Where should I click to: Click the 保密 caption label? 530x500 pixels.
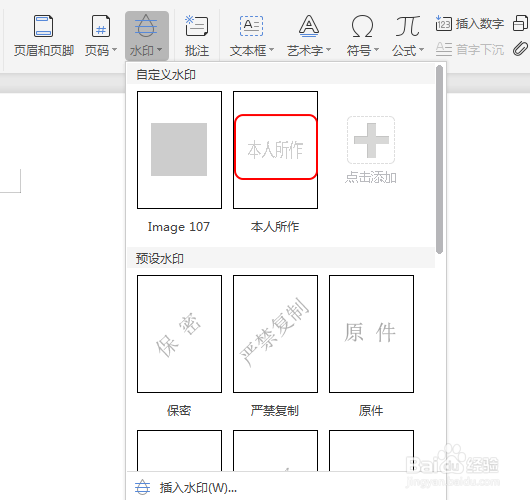coord(179,411)
